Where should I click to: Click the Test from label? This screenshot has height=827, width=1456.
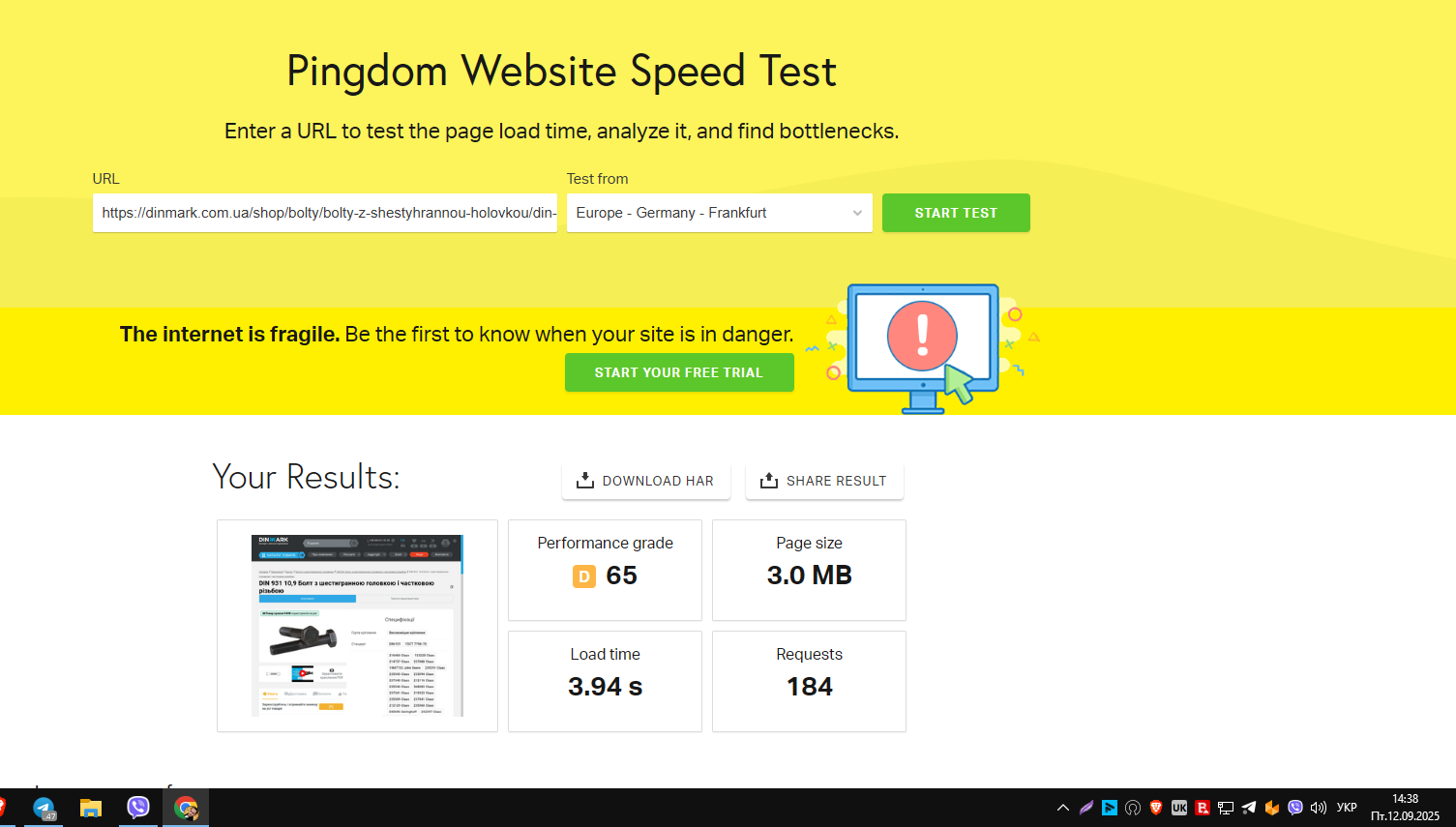tap(597, 179)
